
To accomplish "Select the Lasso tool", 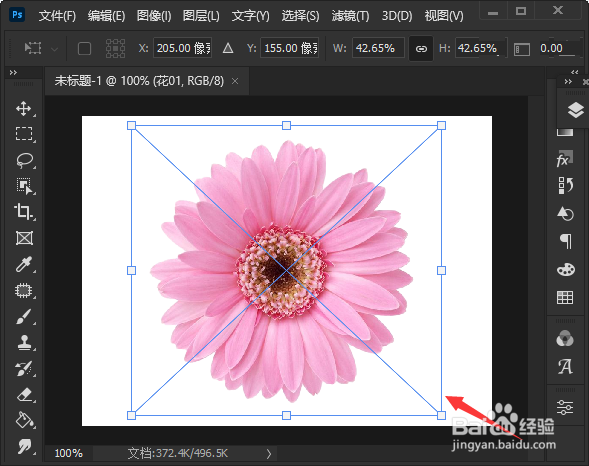I will (x=24, y=160).
